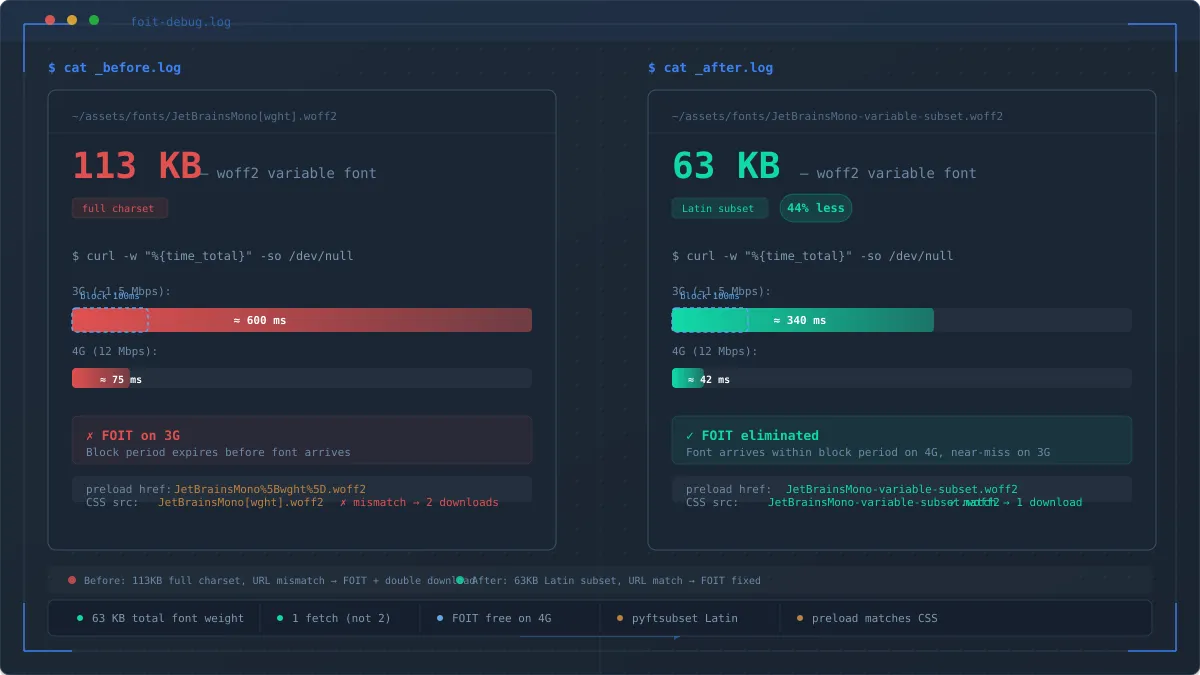The height and width of the screenshot is (675, 1200).
Task: Click the green ≈ 340 ms 3G bar
Action: point(803,320)
